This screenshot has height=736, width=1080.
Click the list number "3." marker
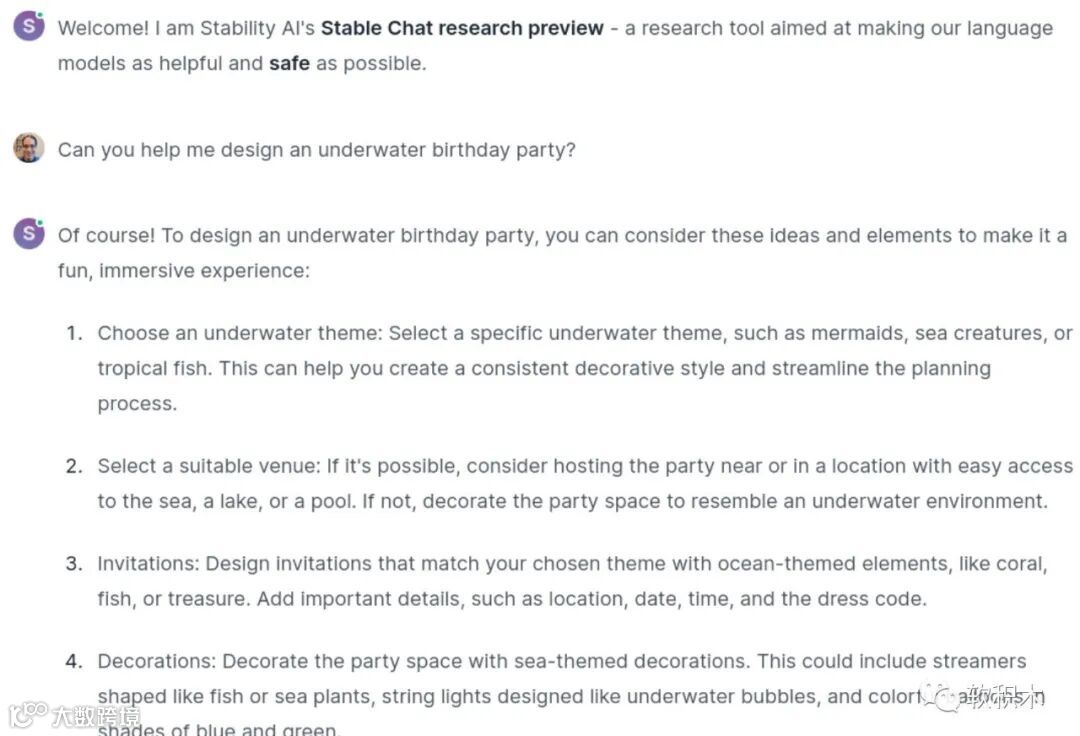(75, 564)
